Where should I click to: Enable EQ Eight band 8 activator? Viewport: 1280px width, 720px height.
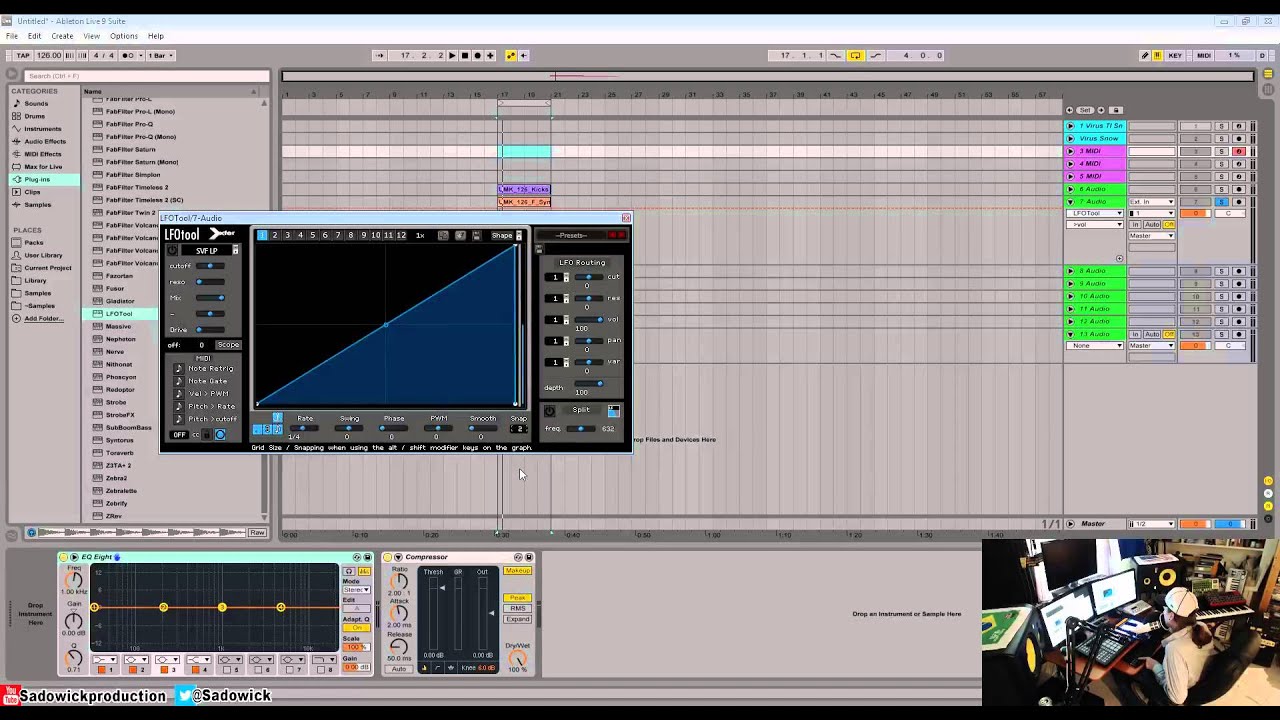(321, 669)
